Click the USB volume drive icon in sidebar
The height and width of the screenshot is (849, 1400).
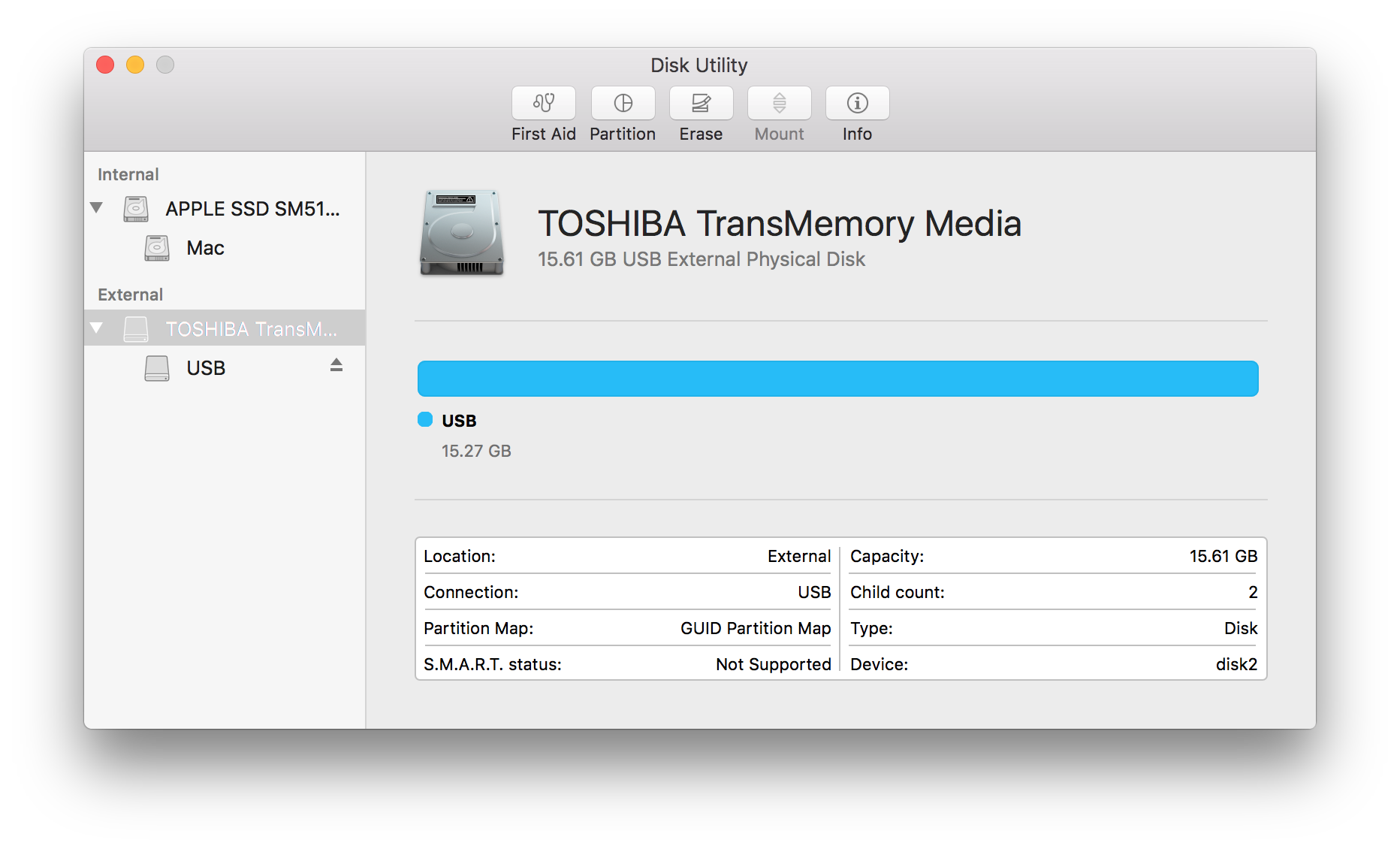[157, 368]
